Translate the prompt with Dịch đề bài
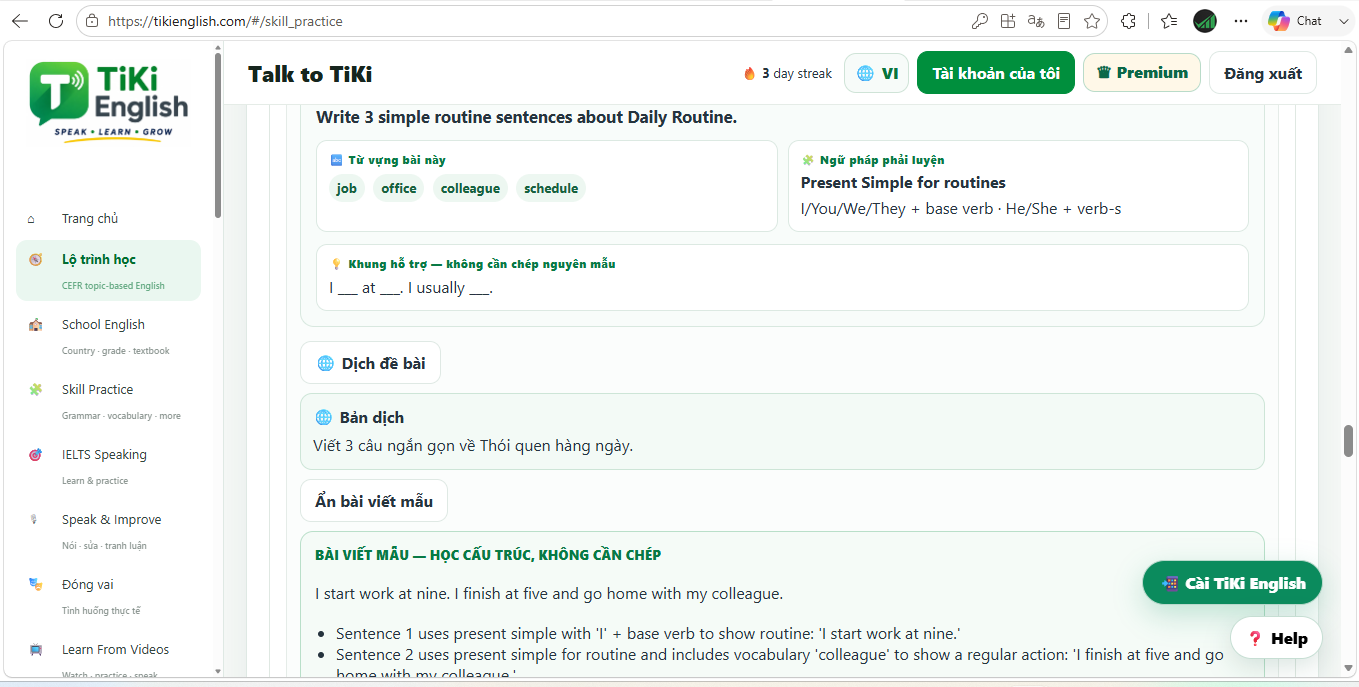This screenshot has height=687, width=1359. point(370,364)
